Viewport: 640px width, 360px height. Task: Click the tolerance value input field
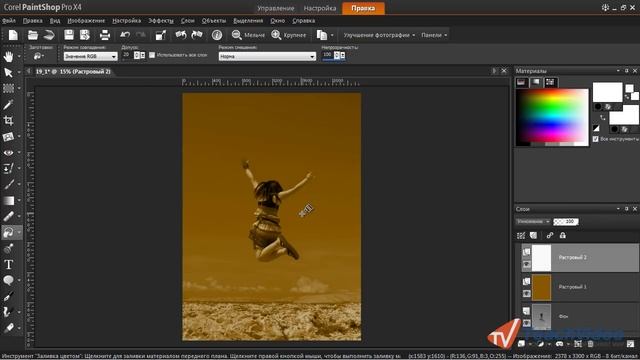click(x=127, y=55)
